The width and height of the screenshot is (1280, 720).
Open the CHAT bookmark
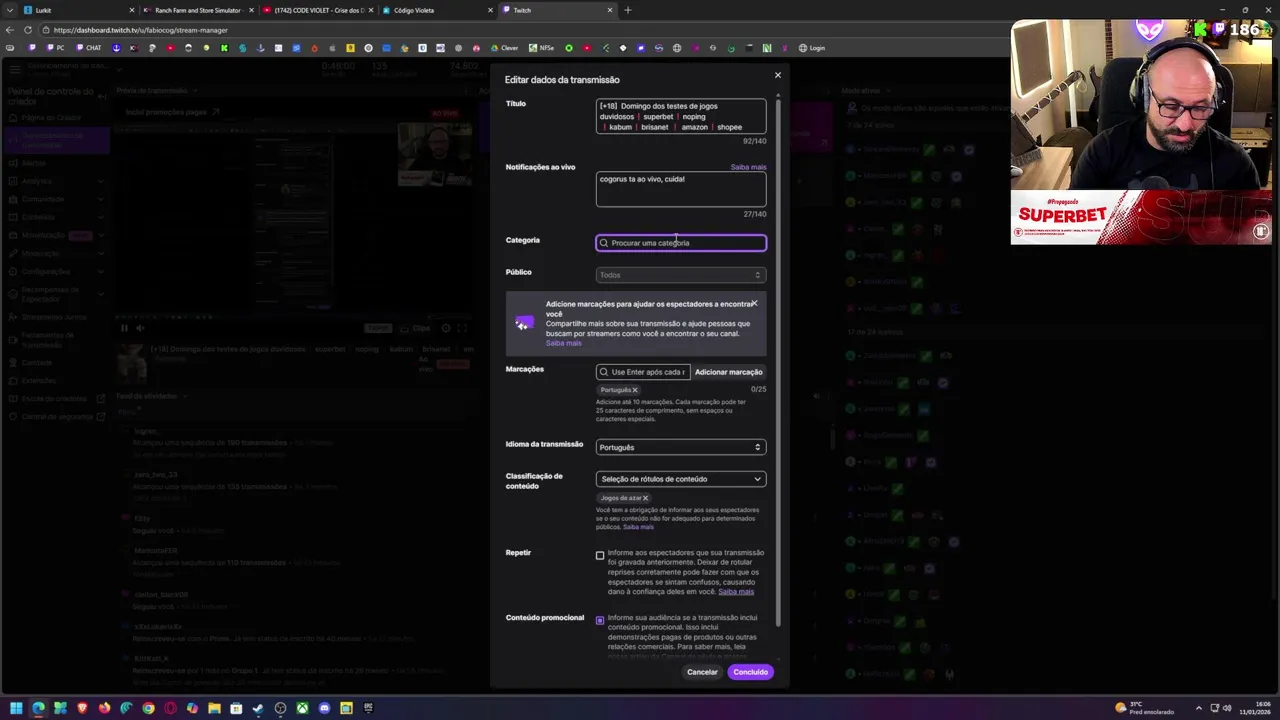click(x=88, y=48)
